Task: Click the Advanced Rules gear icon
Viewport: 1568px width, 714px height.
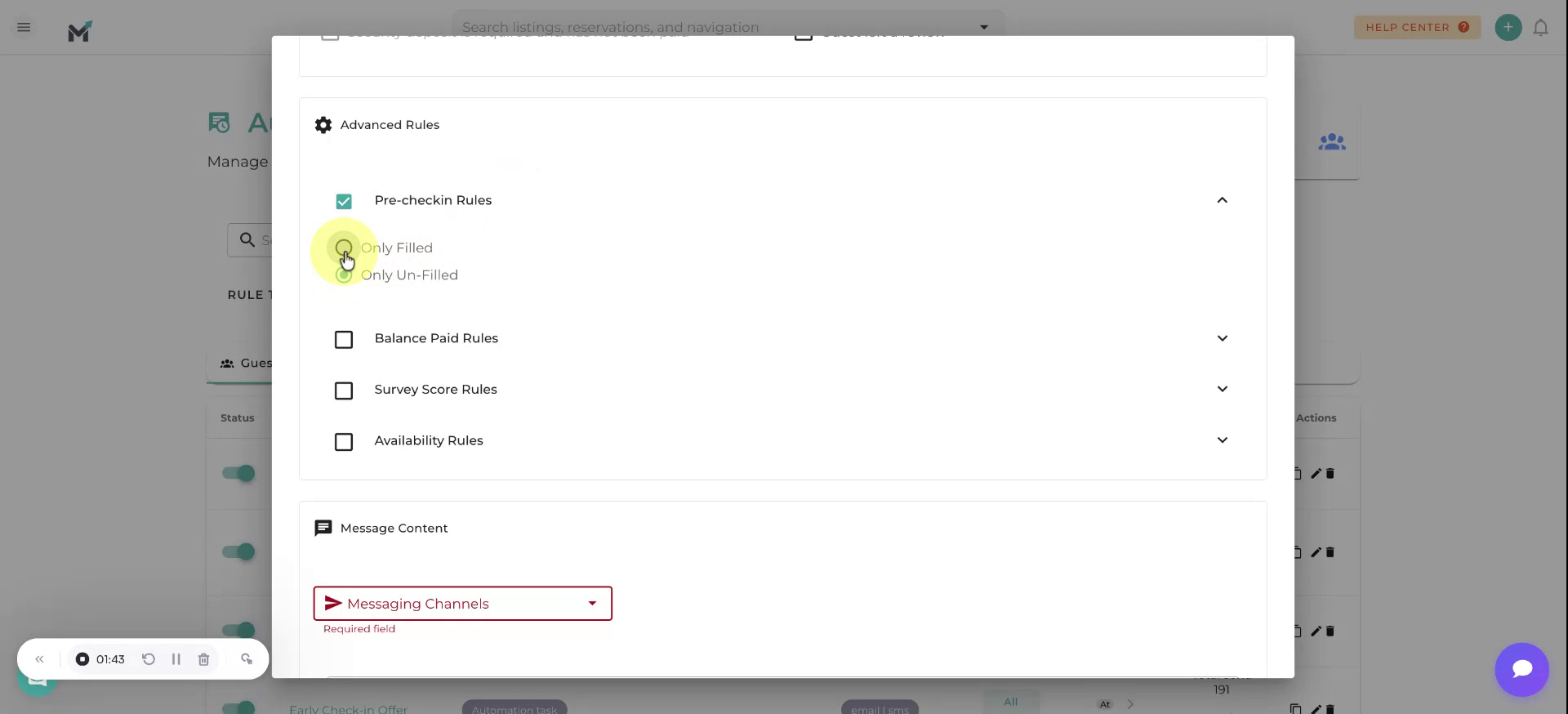Action: [x=323, y=125]
